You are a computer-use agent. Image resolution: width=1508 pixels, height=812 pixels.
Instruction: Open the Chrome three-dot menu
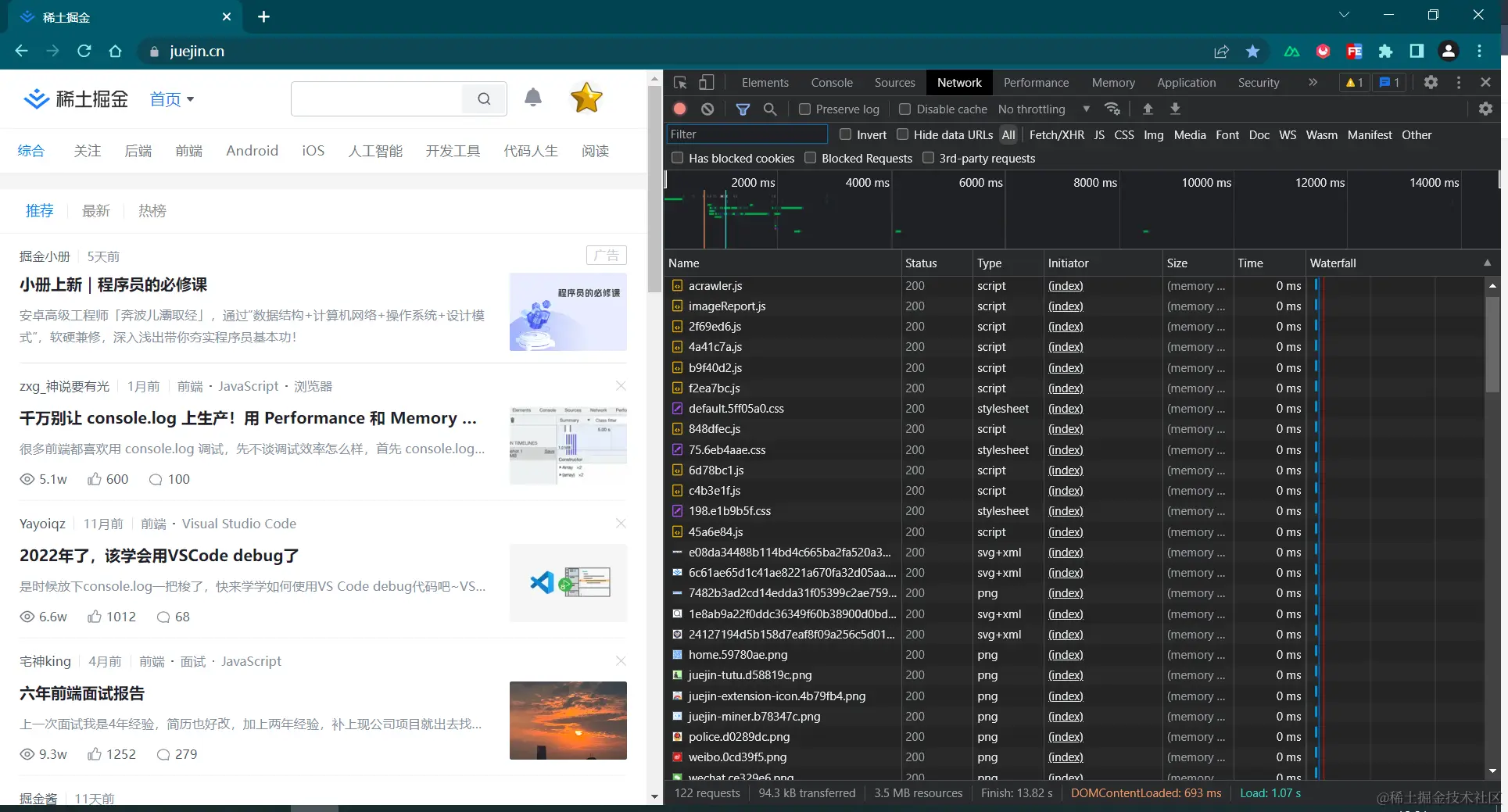pyautogui.click(x=1479, y=51)
